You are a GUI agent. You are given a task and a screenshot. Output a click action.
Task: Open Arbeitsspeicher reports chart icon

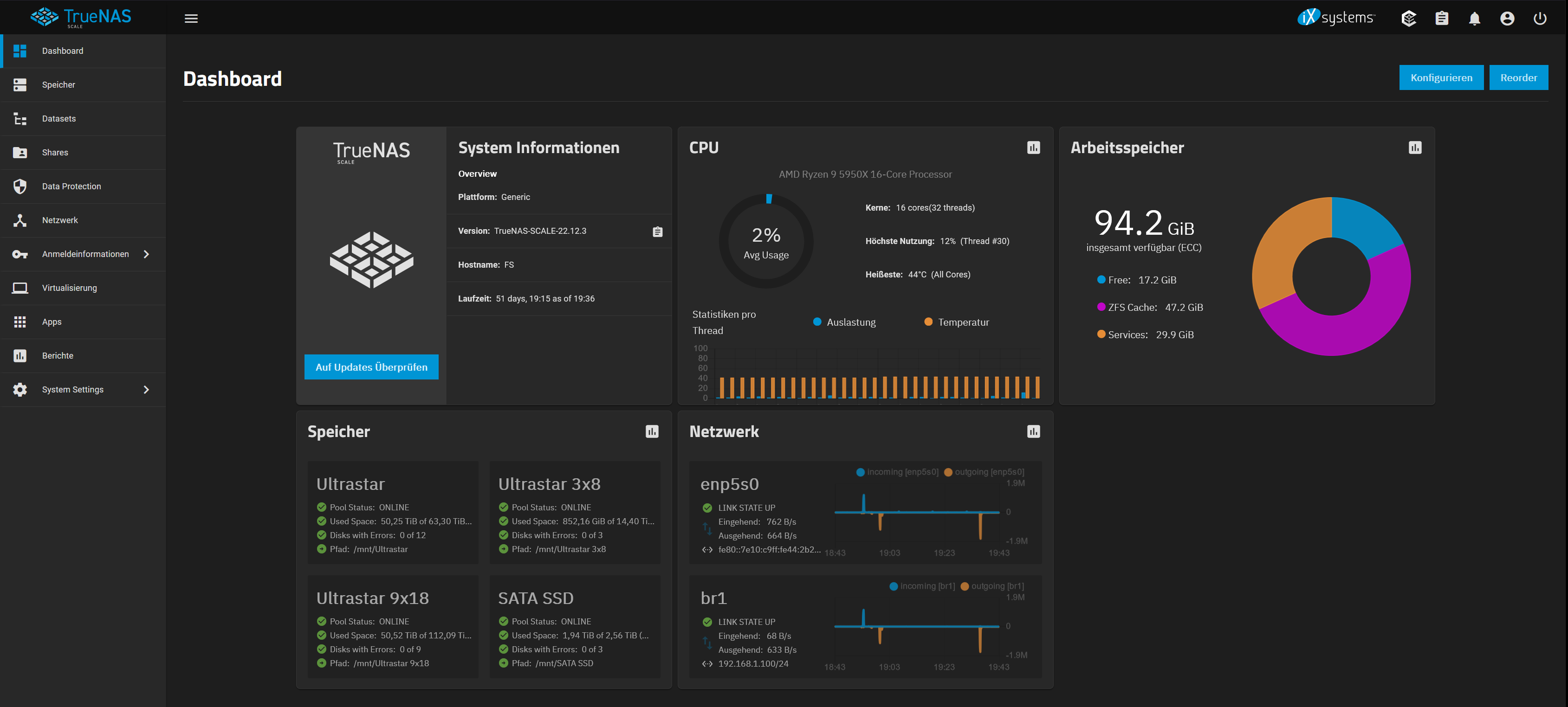click(1415, 148)
